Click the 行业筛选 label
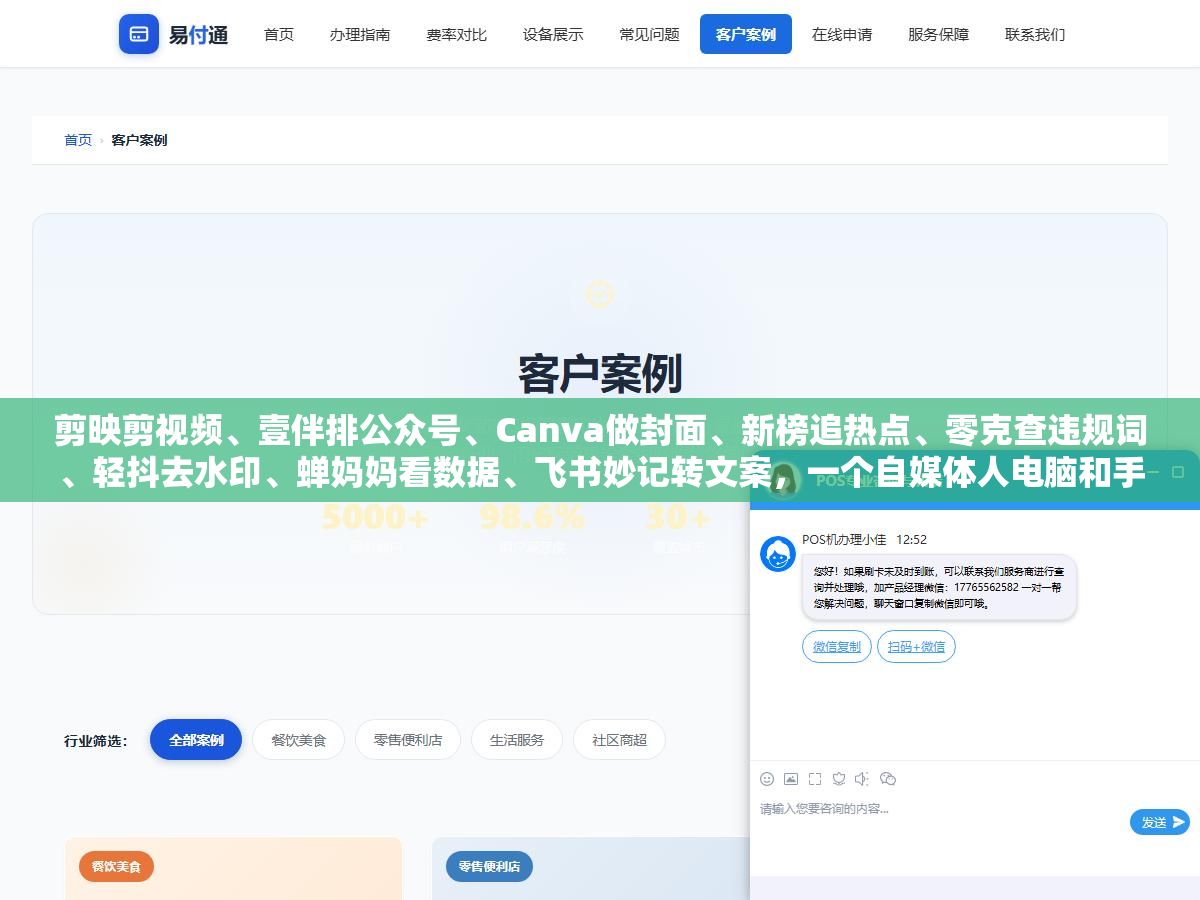 tap(95, 741)
